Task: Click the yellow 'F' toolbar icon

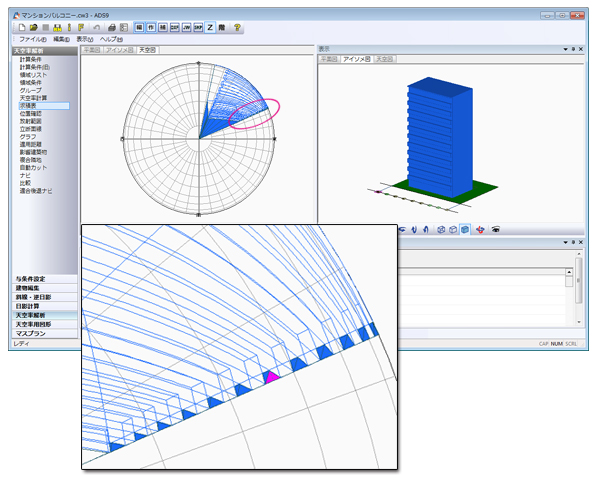Action: [x=81, y=28]
